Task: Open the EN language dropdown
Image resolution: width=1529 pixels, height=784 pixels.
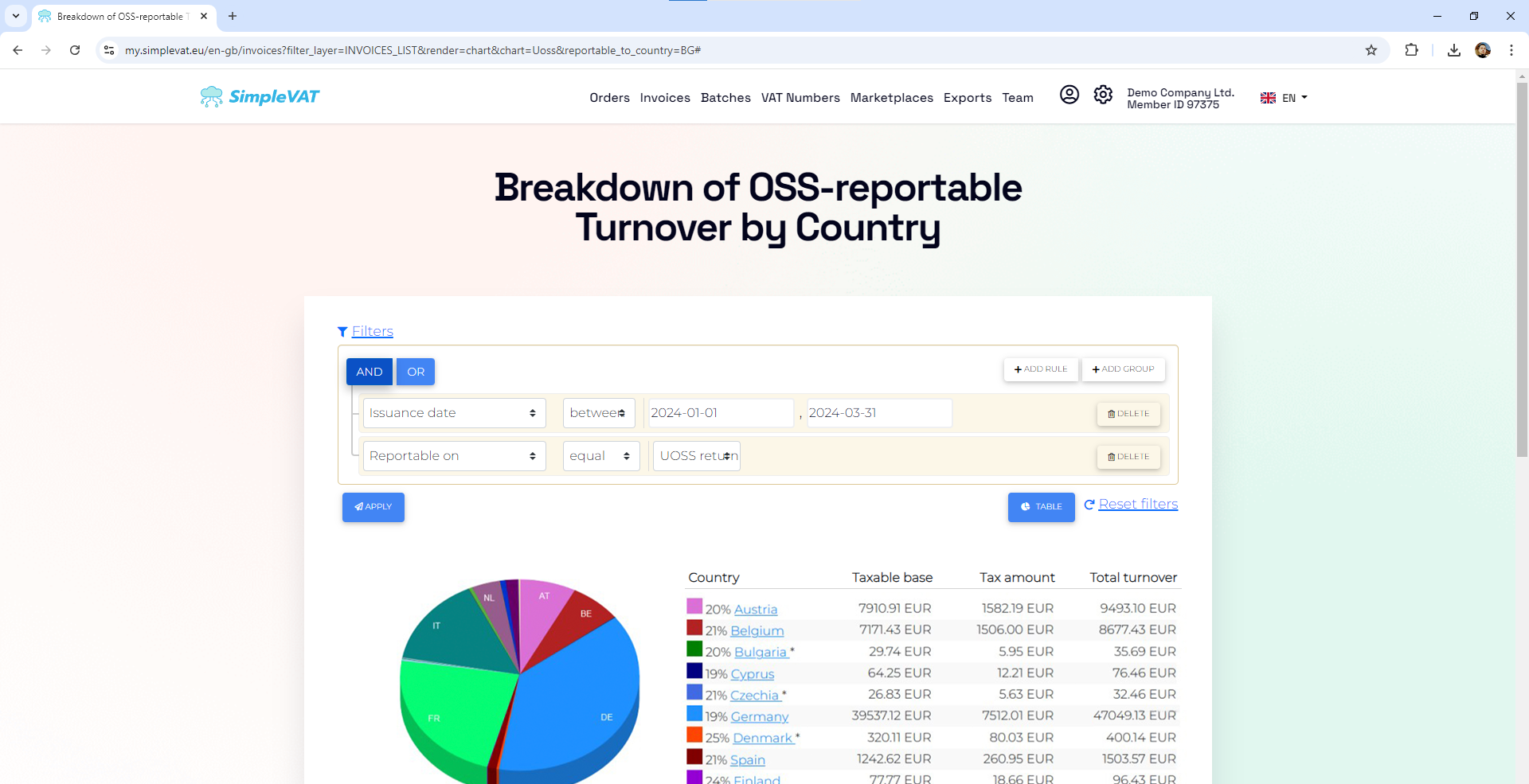Action: (1295, 98)
